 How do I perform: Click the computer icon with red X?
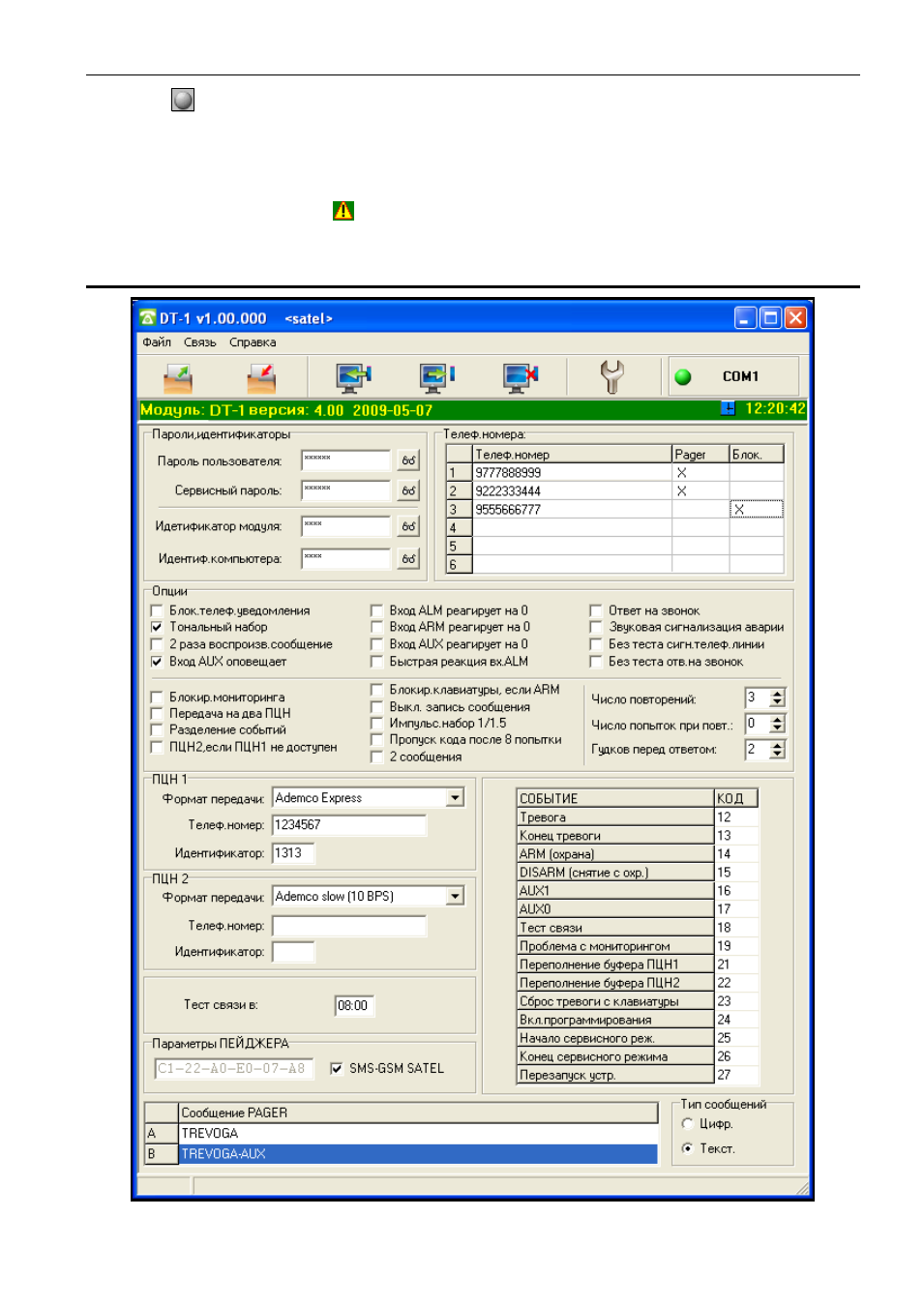521,377
